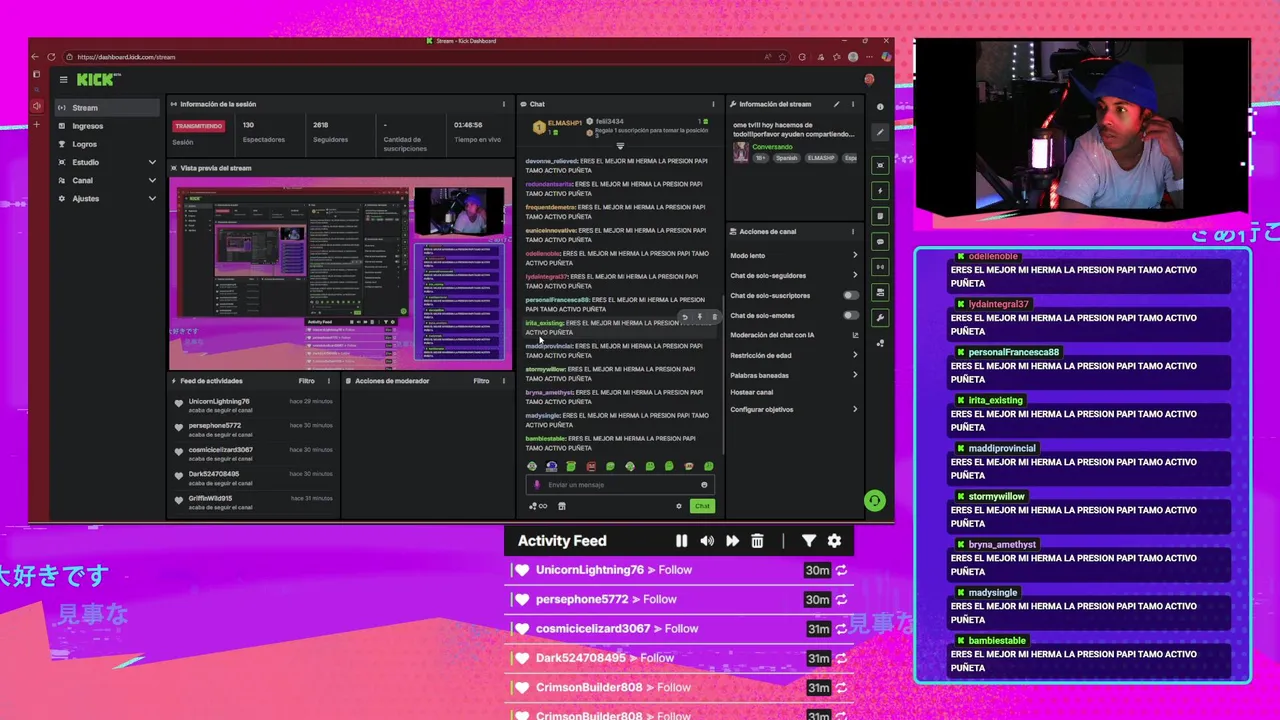Click Filtro in Feed de actividades
This screenshot has width=1280, height=720.
[307, 381]
